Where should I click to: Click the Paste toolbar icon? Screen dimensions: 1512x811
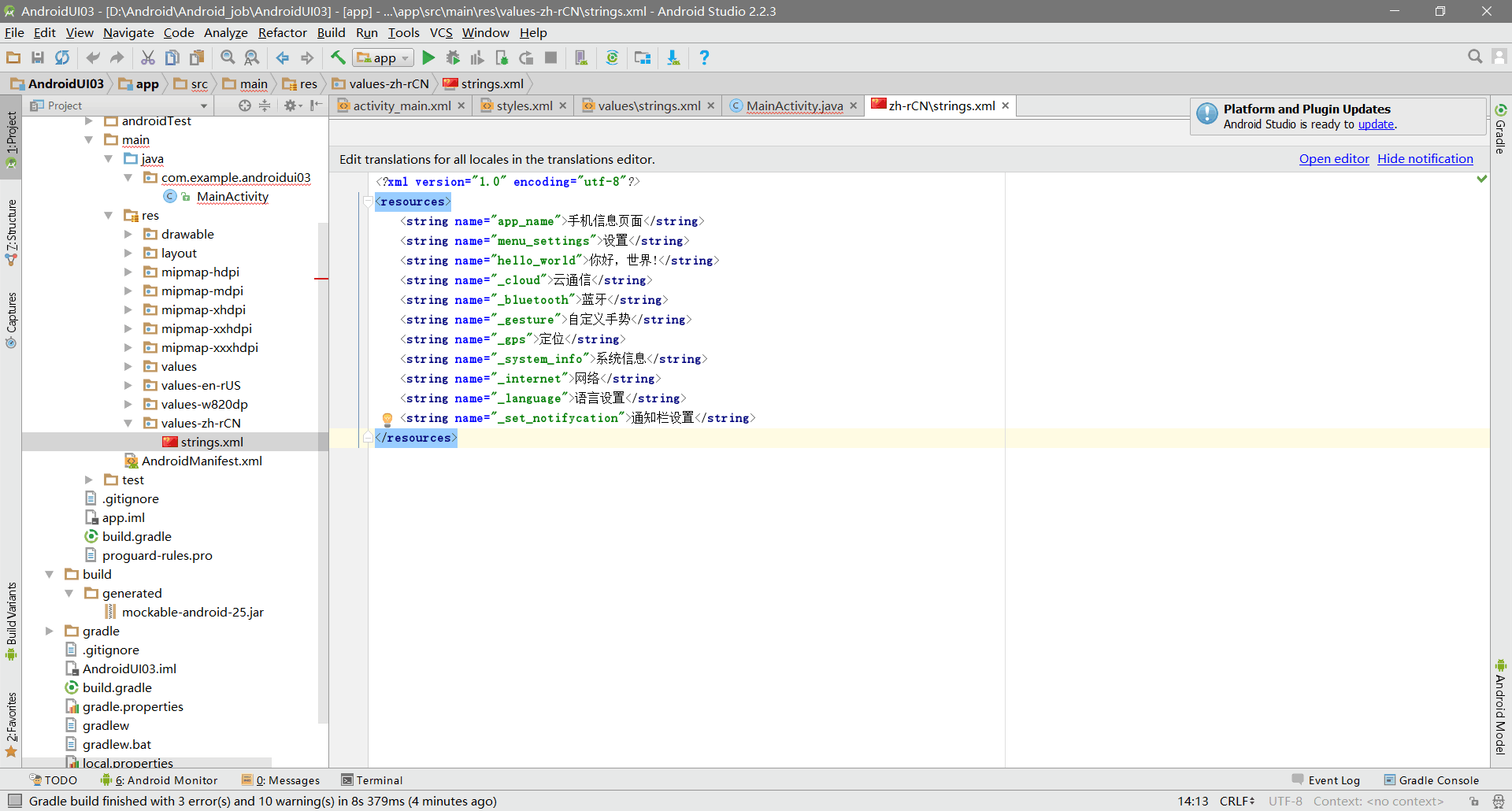197,57
